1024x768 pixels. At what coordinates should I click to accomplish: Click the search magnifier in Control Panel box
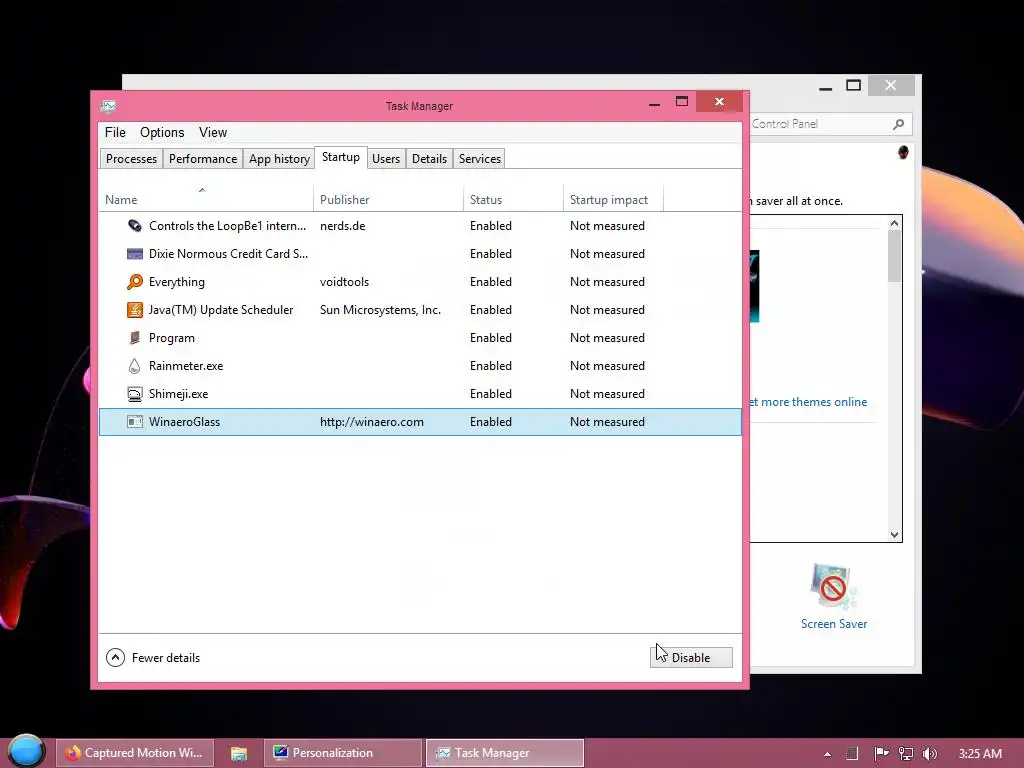click(x=899, y=124)
